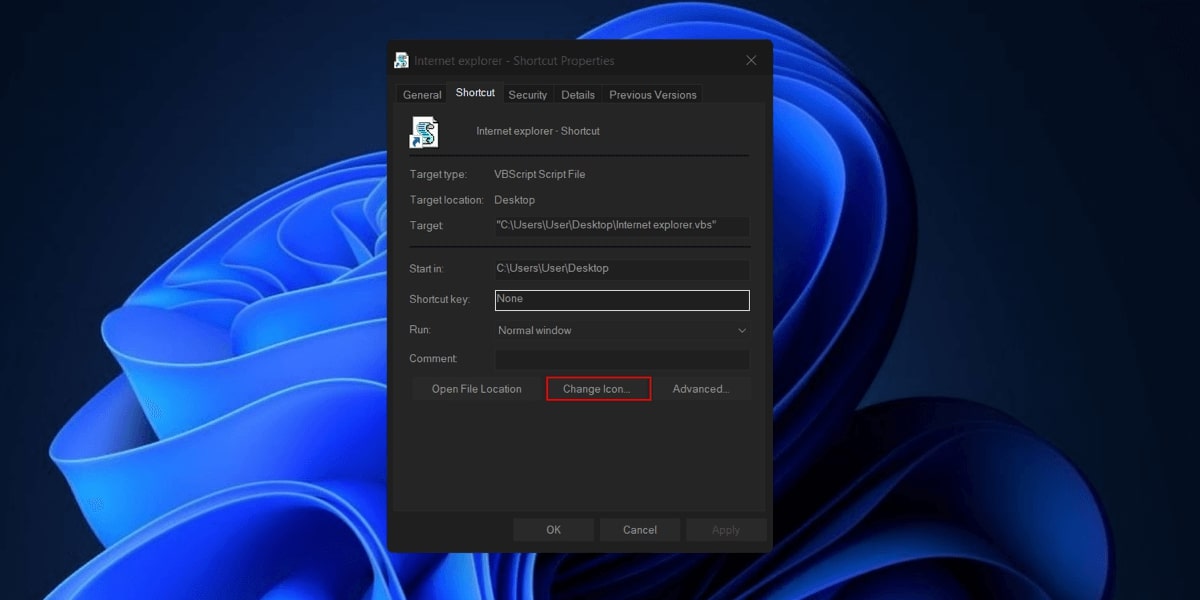Click the Shortcut key field showing None
1200x600 pixels.
click(x=620, y=299)
